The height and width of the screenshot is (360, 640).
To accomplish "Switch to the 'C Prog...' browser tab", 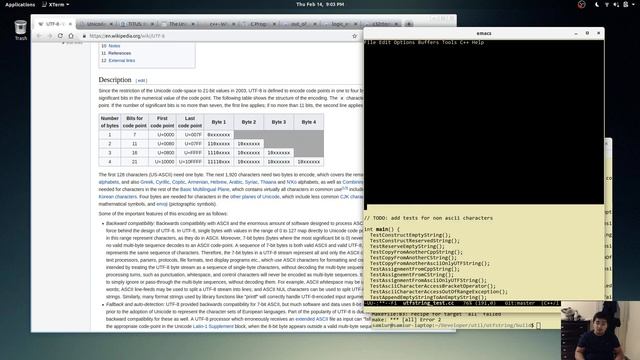I will pos(258,24).
